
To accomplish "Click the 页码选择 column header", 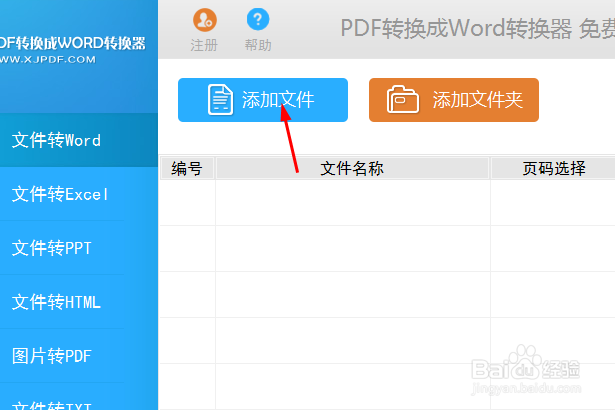I will click(x=553, y=169).
